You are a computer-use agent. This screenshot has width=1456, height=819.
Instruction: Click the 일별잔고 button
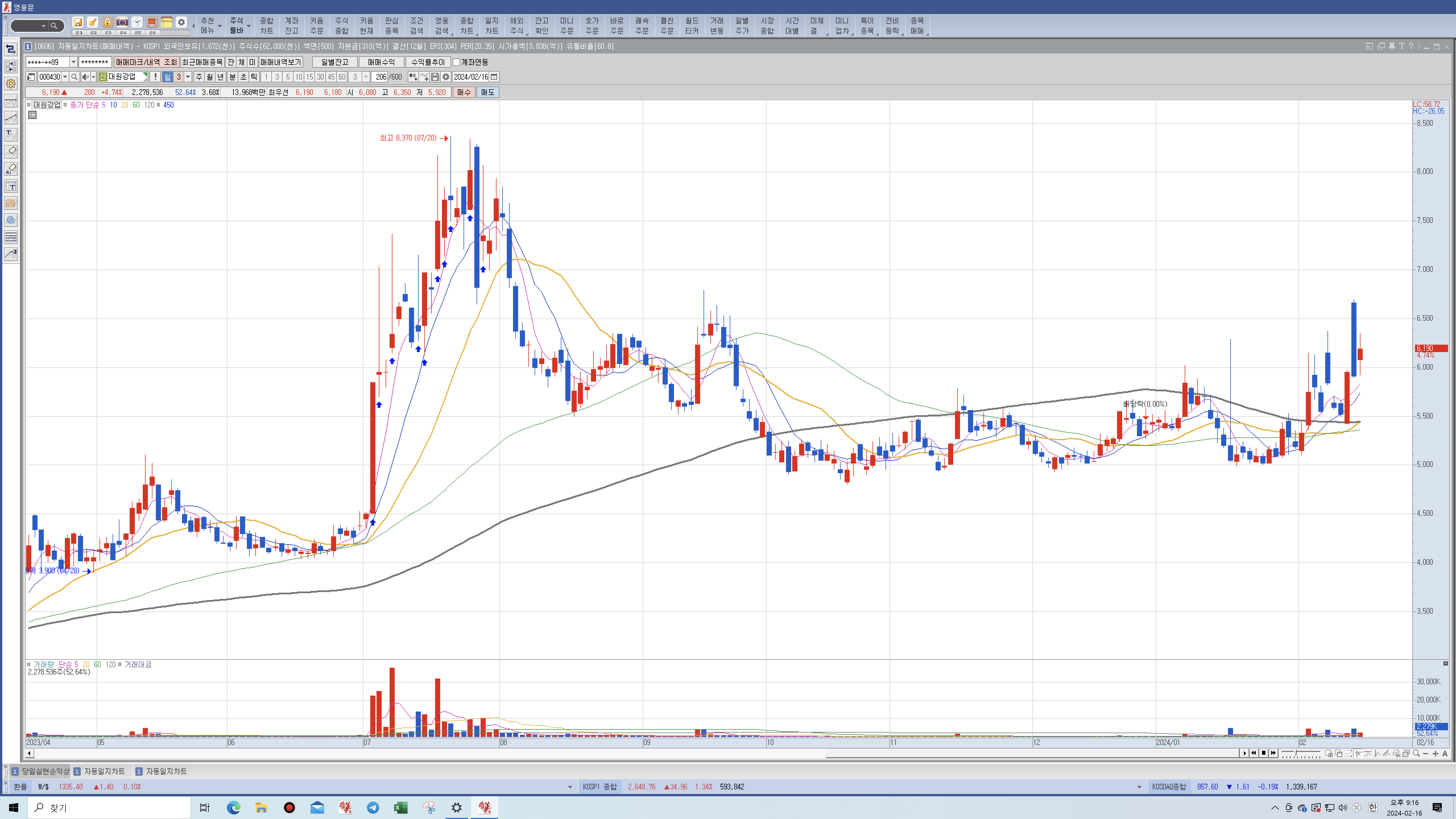pyautogui.click(x=335, y=62)
